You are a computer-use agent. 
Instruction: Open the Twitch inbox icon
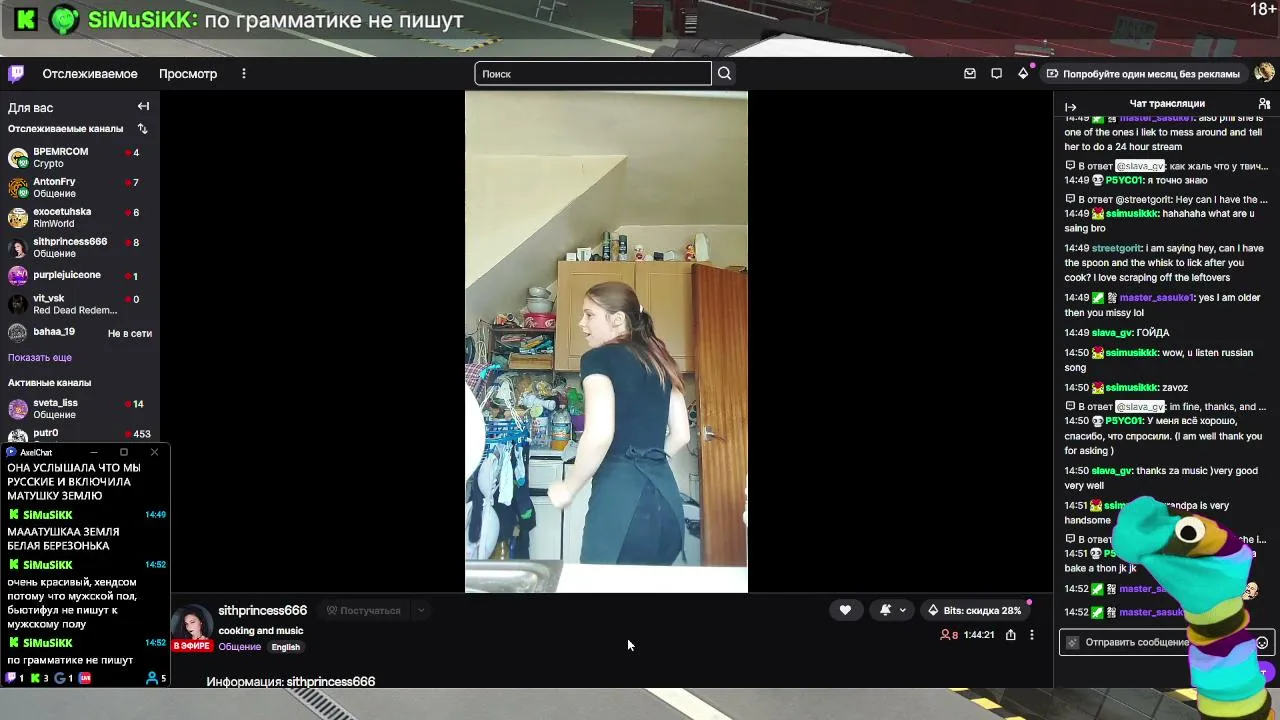[969, 73]
